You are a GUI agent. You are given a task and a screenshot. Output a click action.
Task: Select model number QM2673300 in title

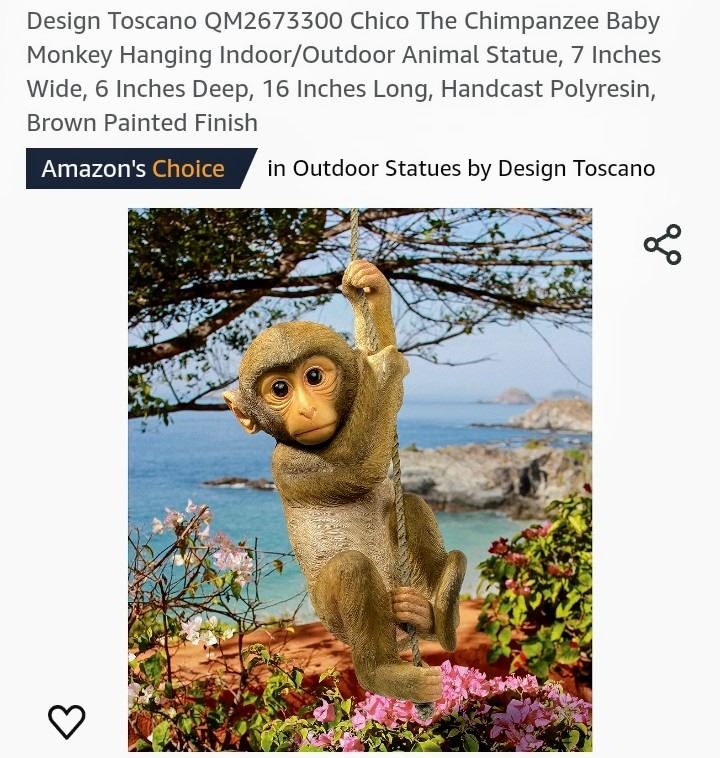coord(274,21)
